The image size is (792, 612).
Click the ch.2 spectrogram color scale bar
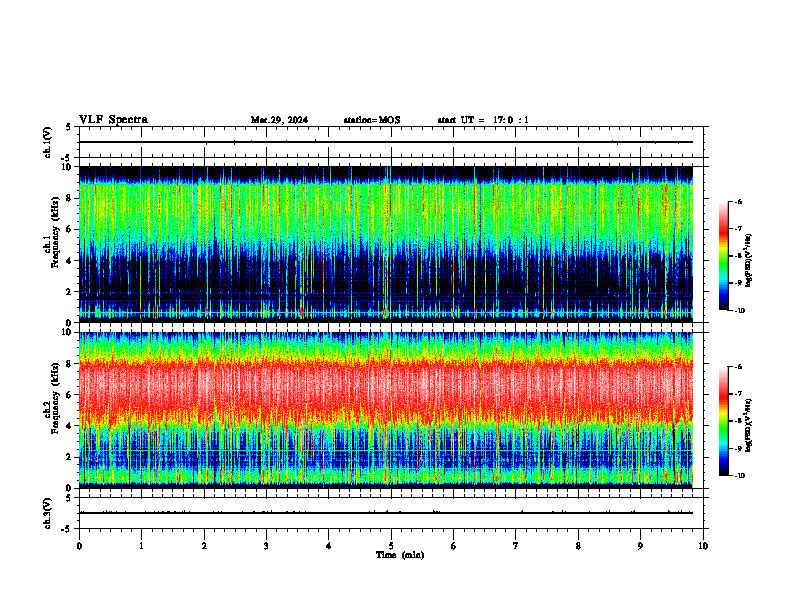click(724, 421)
